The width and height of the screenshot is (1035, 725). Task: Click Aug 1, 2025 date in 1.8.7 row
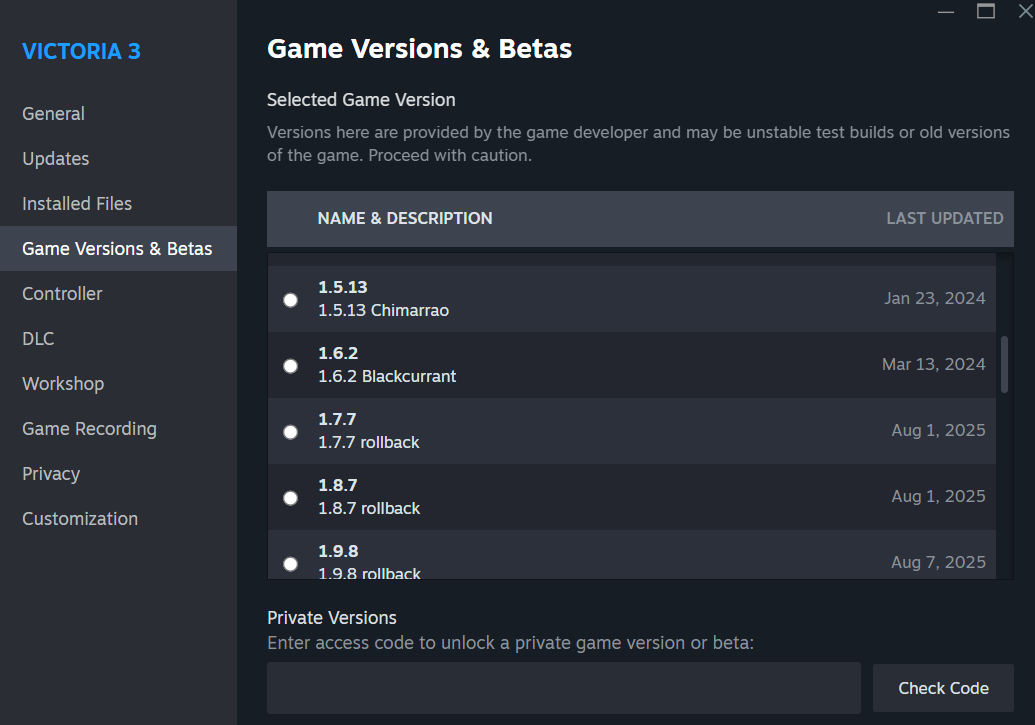click(x=938, y=497)
